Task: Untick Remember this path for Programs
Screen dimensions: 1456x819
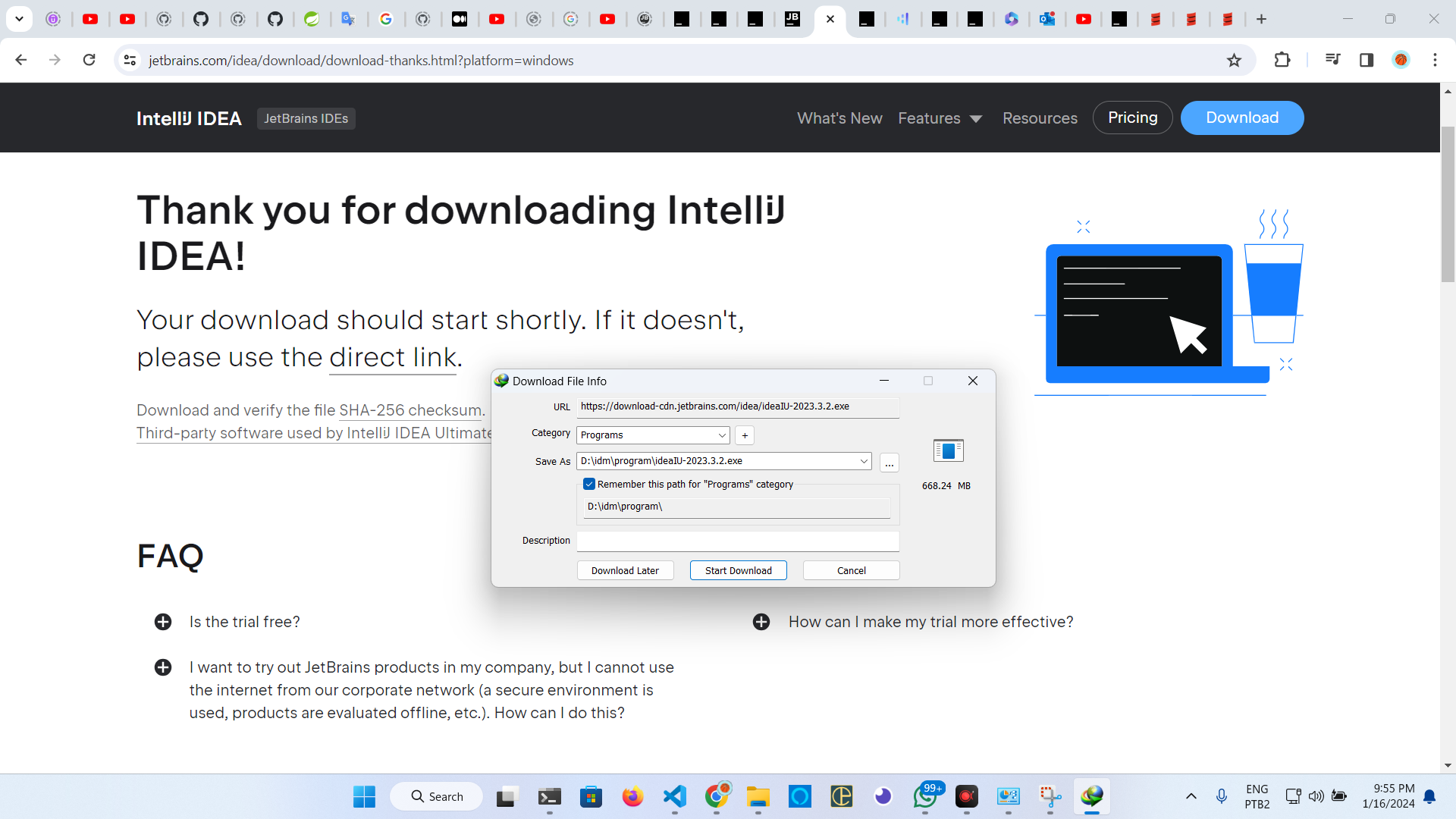Action: 589,484
